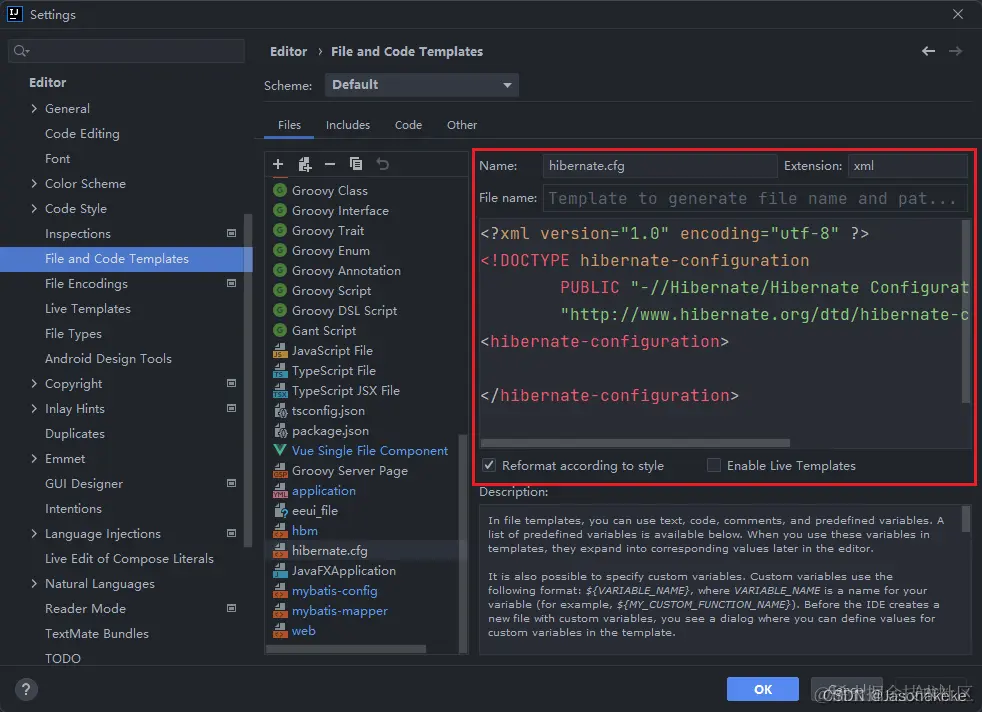Viewport: 982px width, 712px height.
Task: Select the Groovy Interface template icon
Action: [280, 210]
